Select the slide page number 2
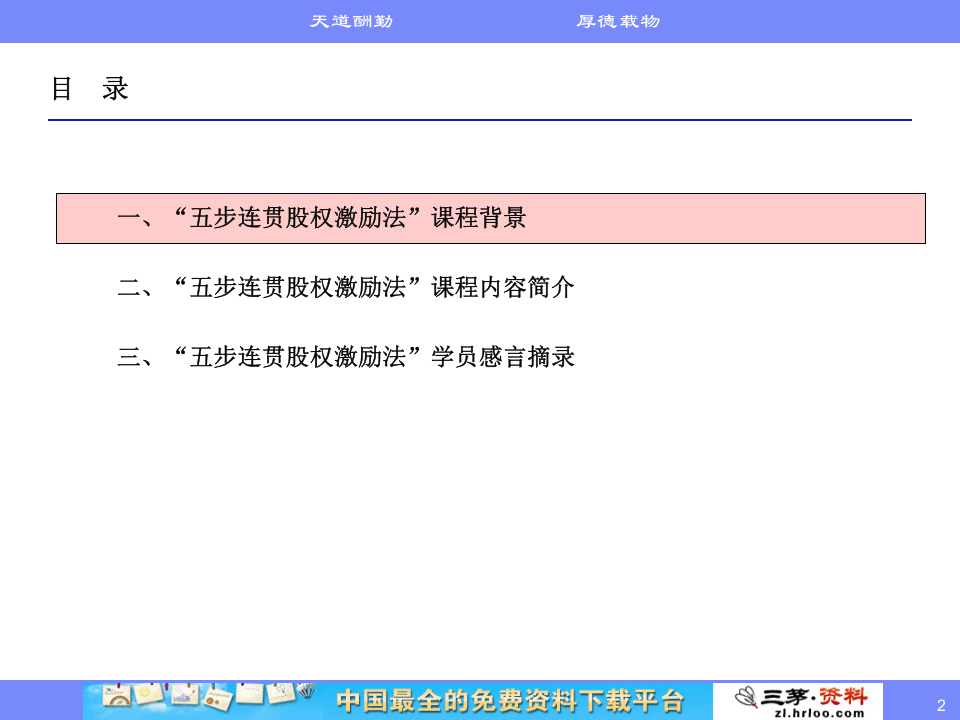This screenshot has width=960, height=720. pos(941,705)
